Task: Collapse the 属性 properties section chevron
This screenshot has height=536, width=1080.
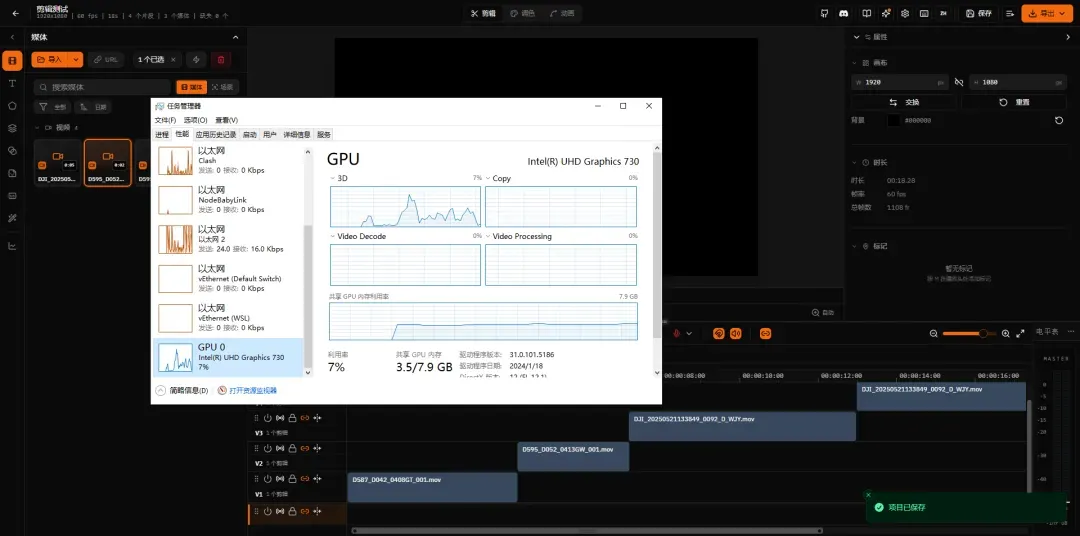Action: point(857,37)
